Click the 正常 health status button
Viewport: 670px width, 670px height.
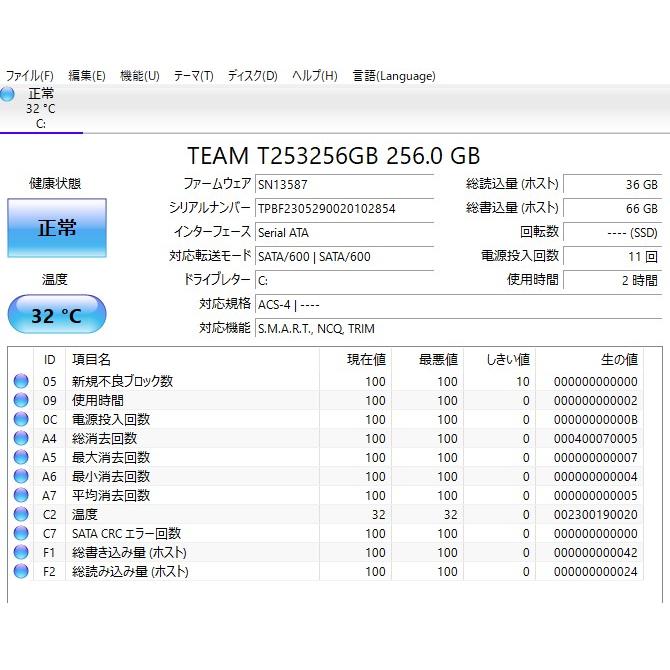pyautogui.click(x=57, y=228)
